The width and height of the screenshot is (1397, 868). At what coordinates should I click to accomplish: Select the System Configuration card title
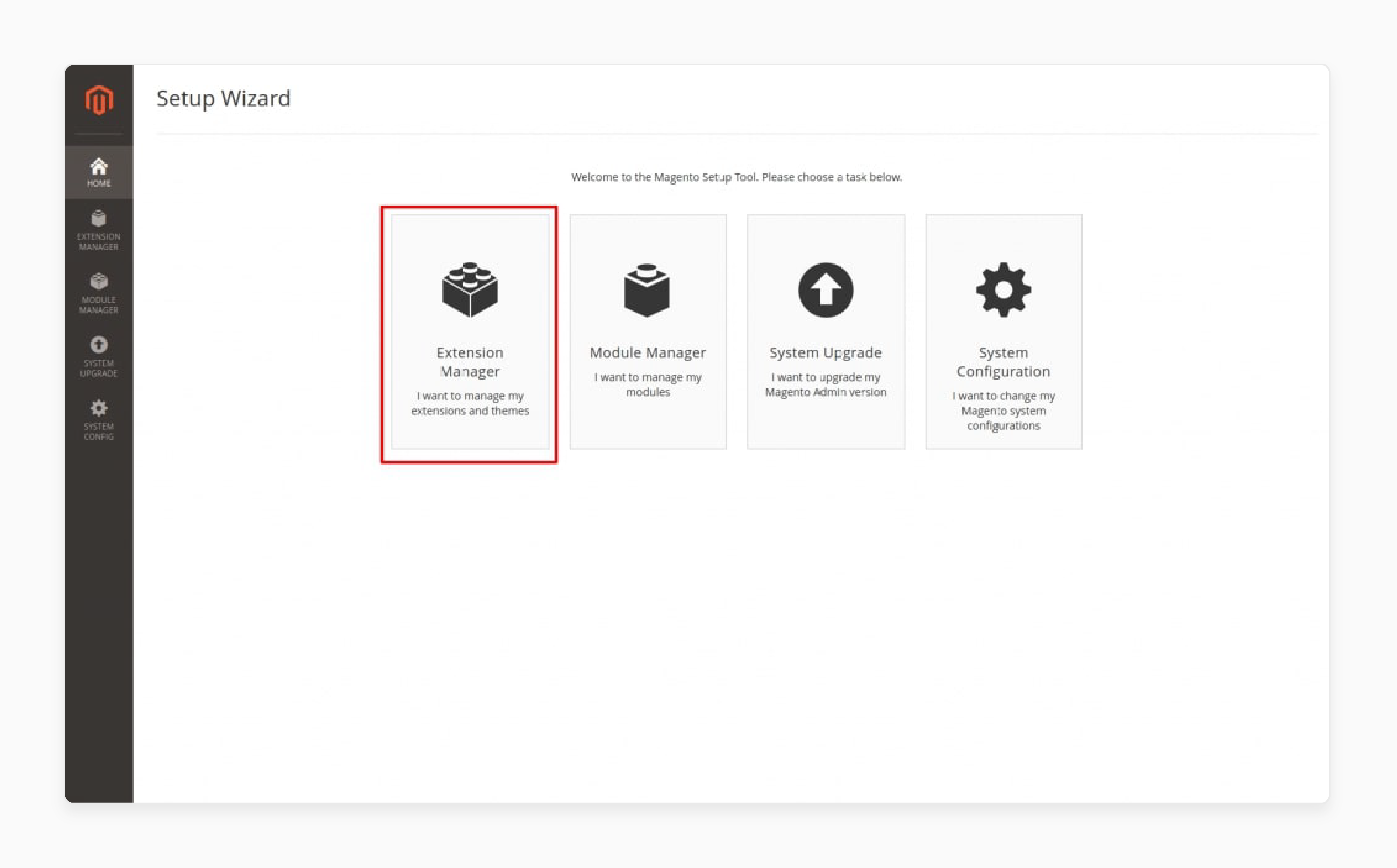pos(1003,362)
